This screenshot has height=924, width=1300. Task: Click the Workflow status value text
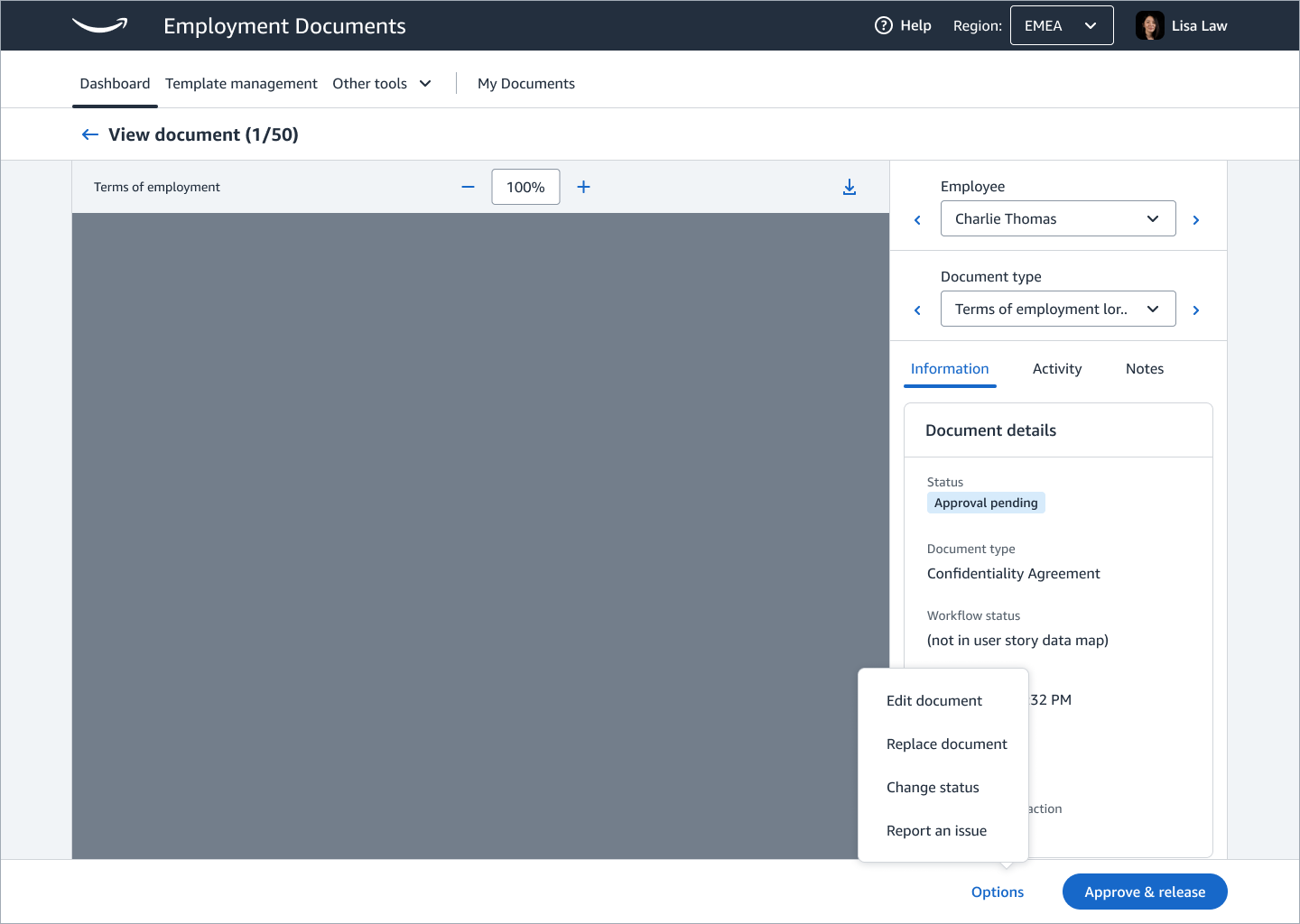(x=1017, y=640)
